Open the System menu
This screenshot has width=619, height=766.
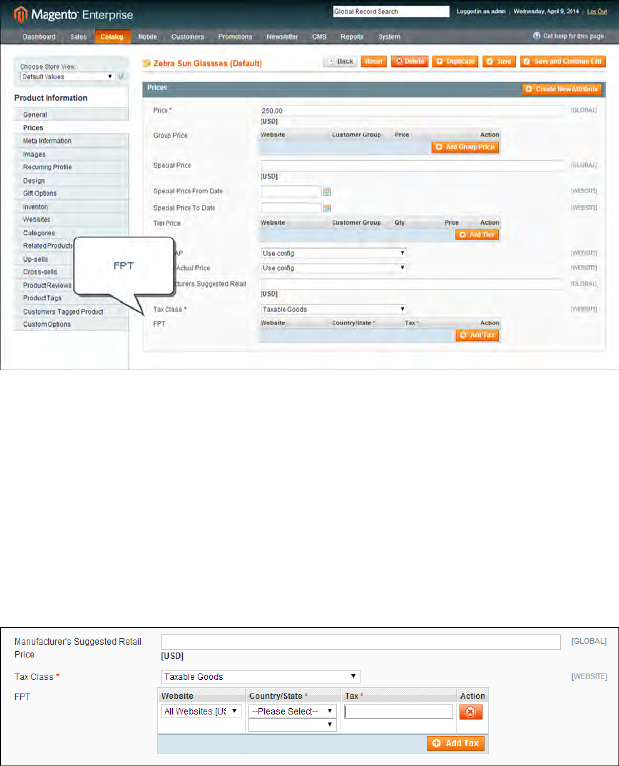point(389,37)
